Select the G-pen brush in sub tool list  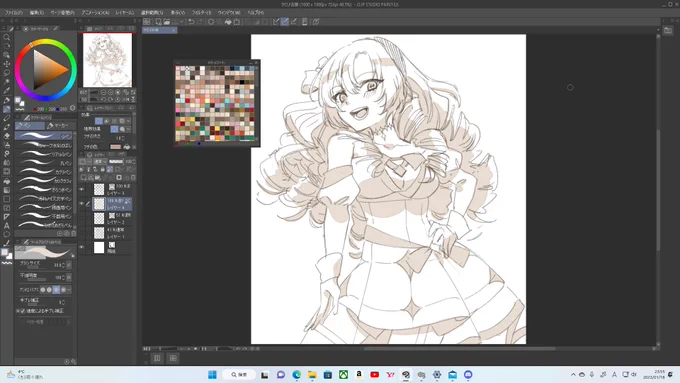click(x=43, y=136)
